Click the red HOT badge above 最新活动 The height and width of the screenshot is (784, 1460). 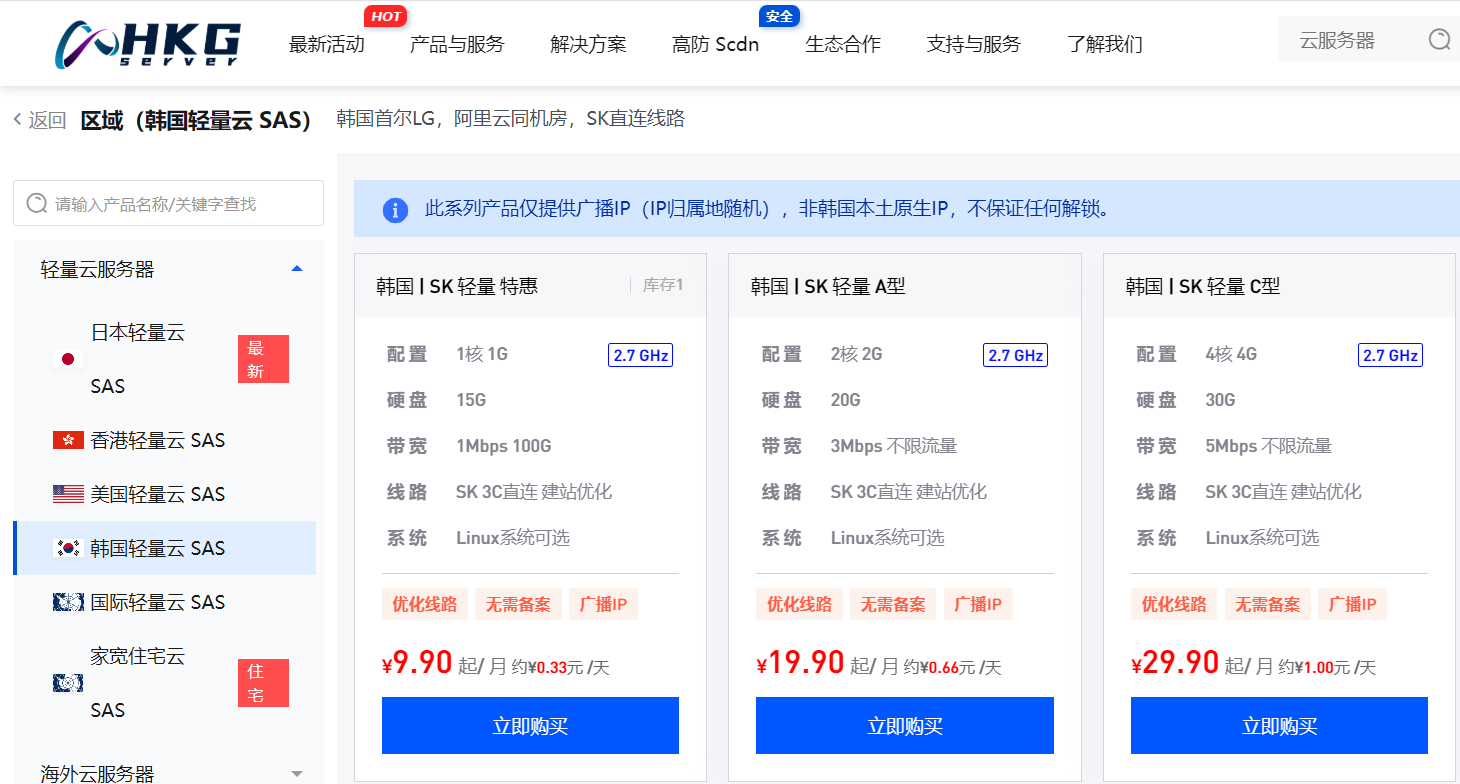pyautogui.click(x=385, y=16)
